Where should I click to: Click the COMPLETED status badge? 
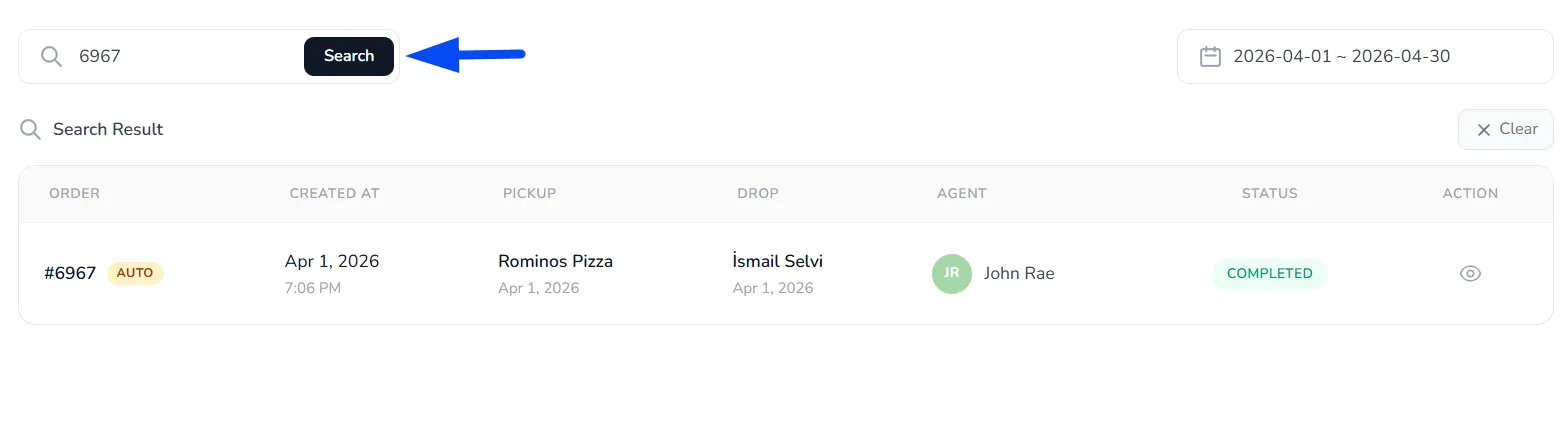click(x=1270, y=273)
